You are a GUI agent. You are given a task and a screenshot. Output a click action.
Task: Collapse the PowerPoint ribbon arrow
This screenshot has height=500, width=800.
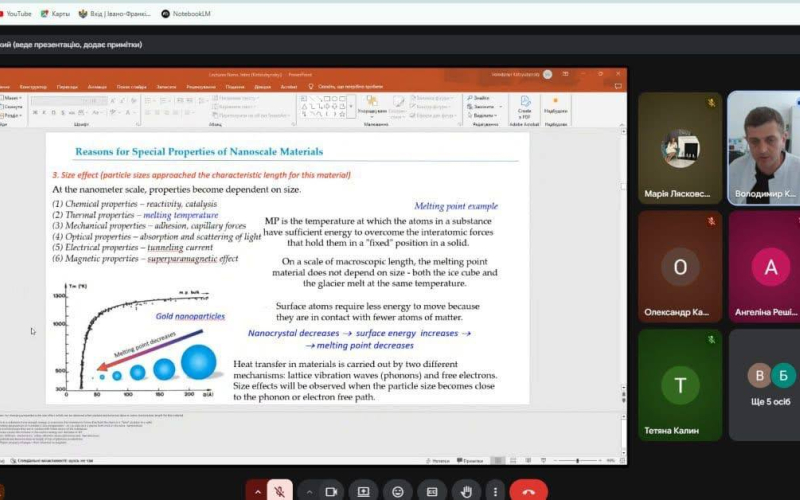pos(621,124)
